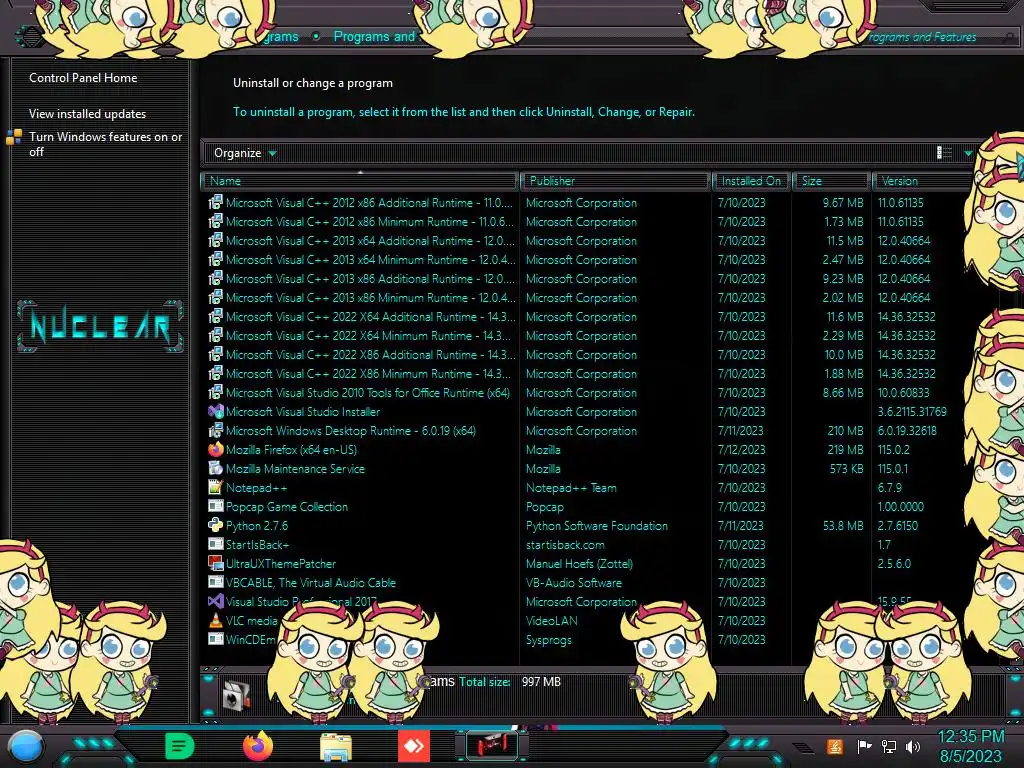Switch to the active Control Panel taskbar button
The image size is (1024, 768).
492,745
